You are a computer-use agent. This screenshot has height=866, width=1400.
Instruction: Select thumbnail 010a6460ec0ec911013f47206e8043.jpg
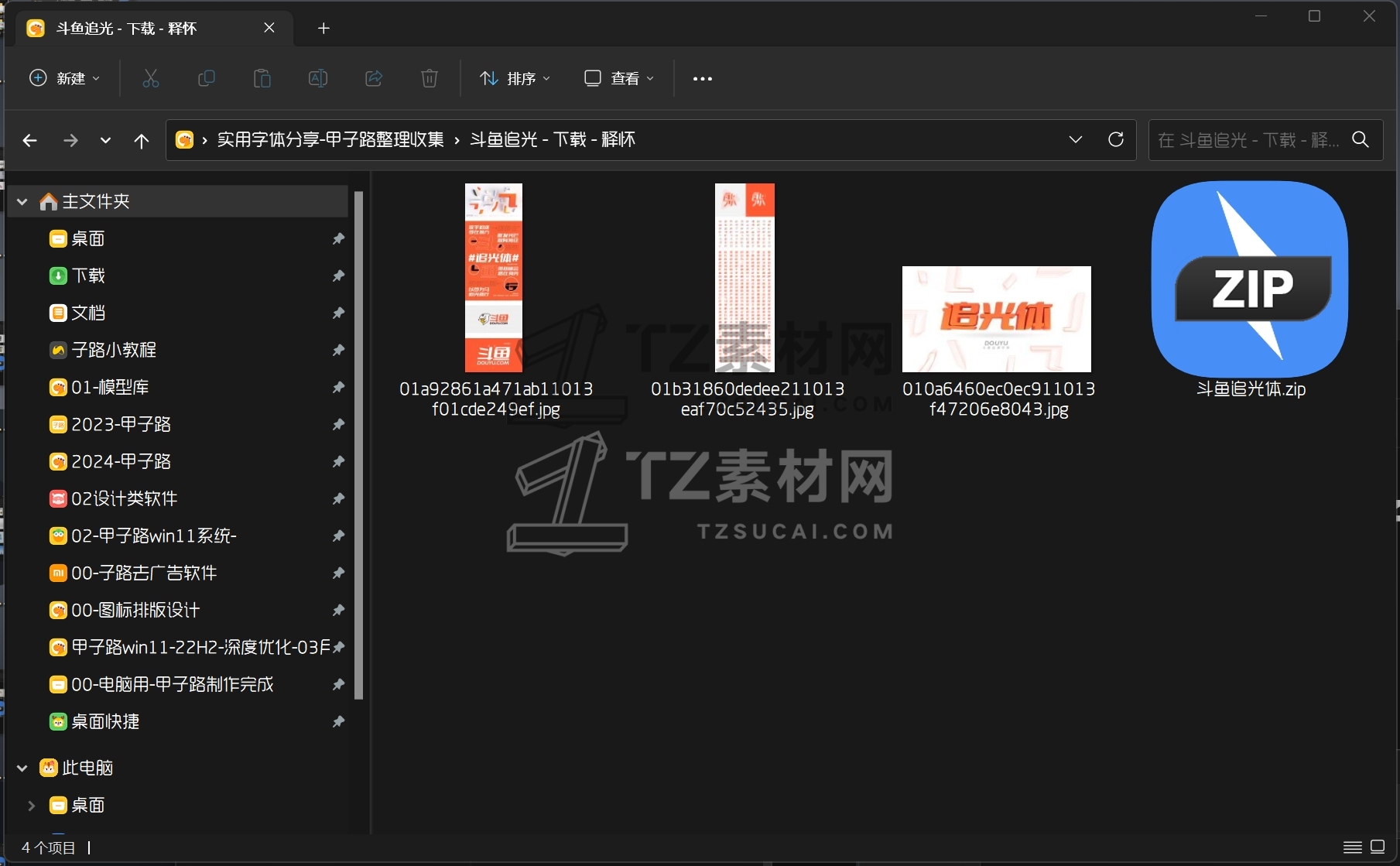tap(997, 319)
